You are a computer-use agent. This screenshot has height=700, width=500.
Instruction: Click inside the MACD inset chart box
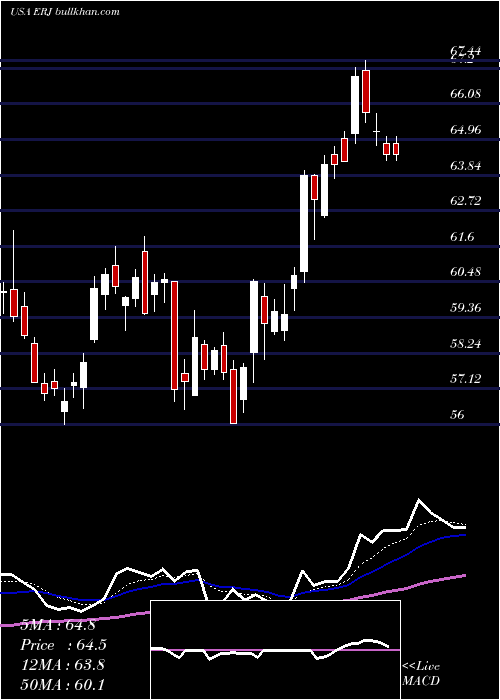click(x=275, y=650)
